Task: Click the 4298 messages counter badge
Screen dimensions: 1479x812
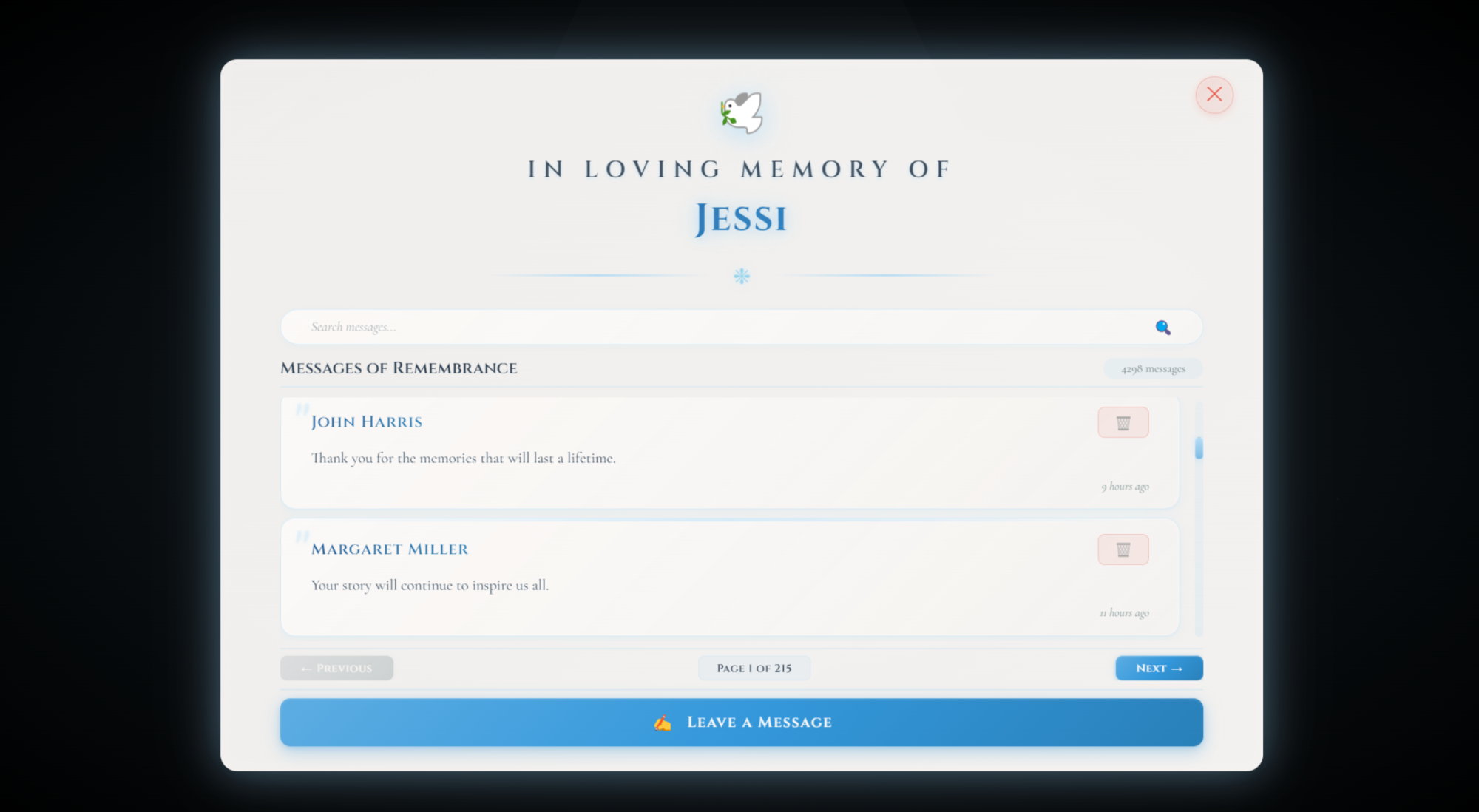Action: click(x=1152, y=368)
